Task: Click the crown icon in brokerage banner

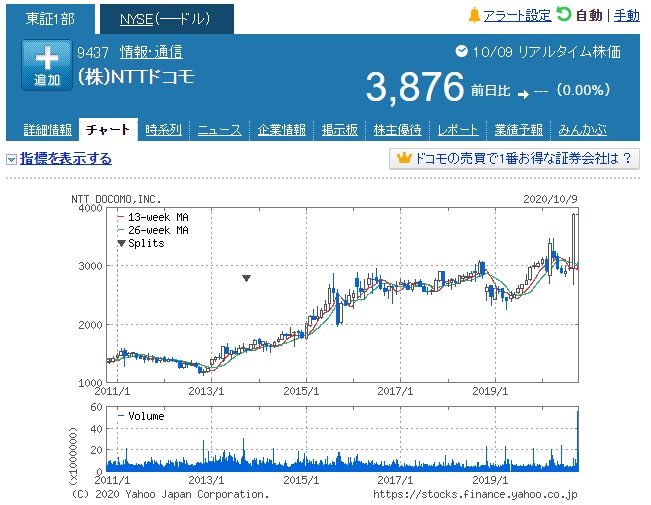Action: [404, 158]
